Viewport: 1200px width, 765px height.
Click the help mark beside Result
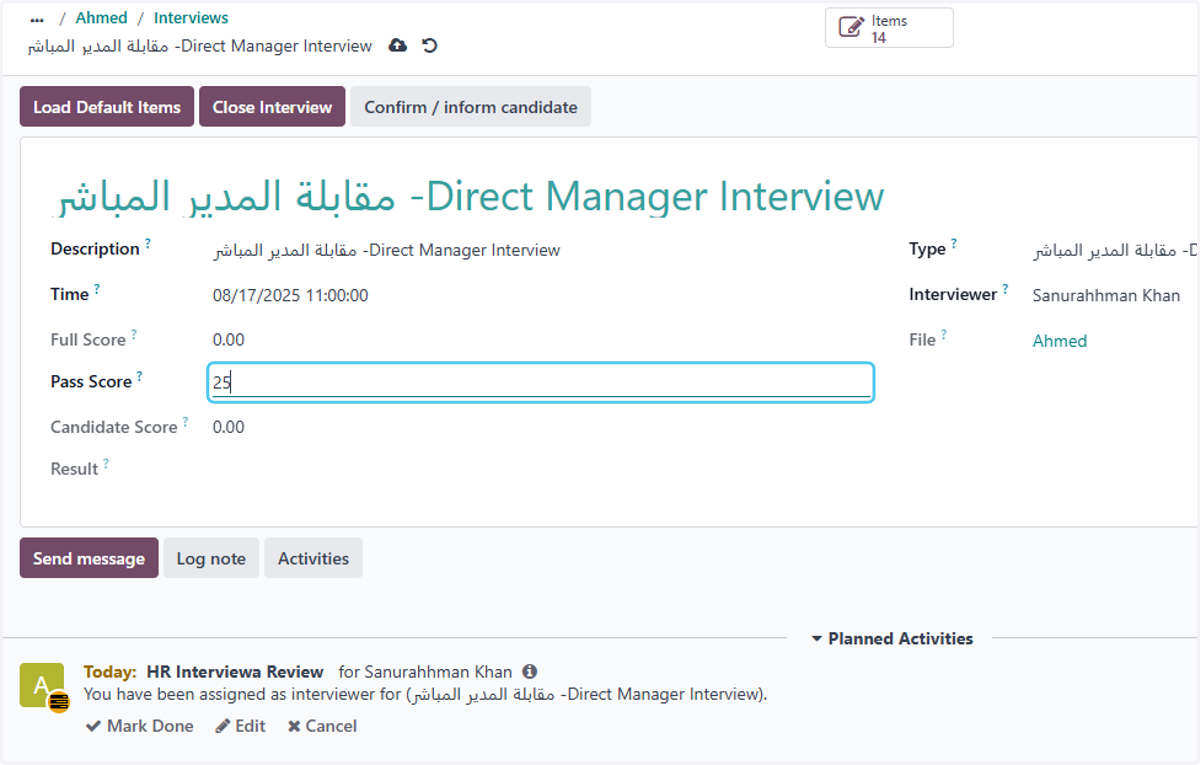(106, 464)
